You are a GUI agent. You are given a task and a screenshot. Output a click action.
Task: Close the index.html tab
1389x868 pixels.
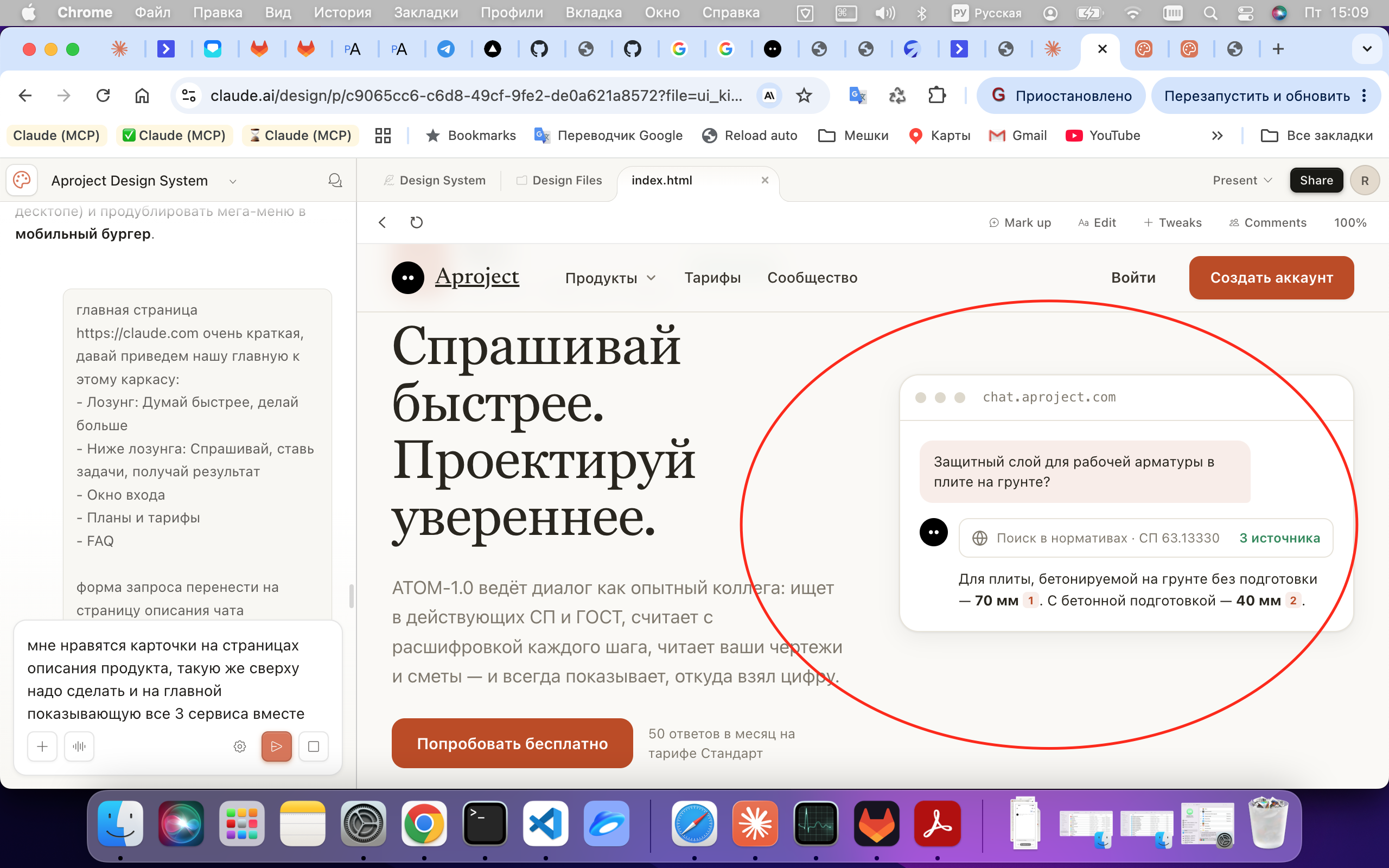pos(764,180)
